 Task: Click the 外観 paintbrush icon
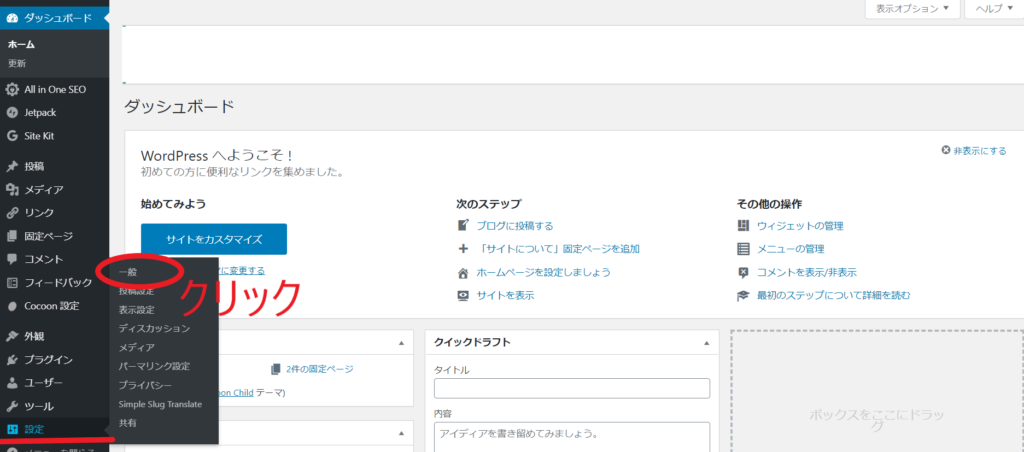pyautogui.click(x=12, y=336)
